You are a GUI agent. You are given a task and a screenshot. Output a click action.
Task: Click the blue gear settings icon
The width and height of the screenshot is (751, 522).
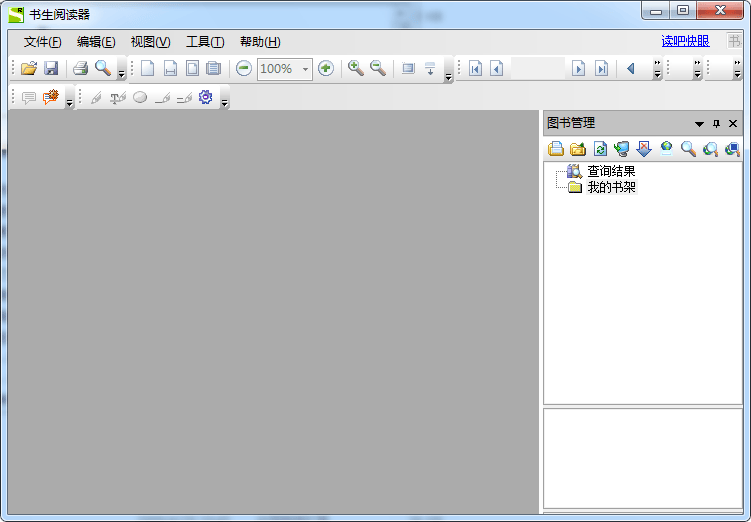click(x=206, y=97)
